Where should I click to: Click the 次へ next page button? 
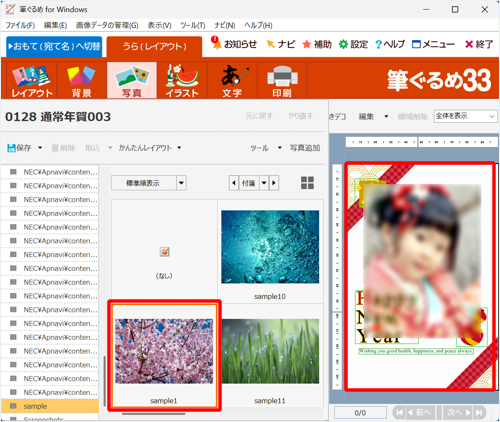(x=459, y=413)
